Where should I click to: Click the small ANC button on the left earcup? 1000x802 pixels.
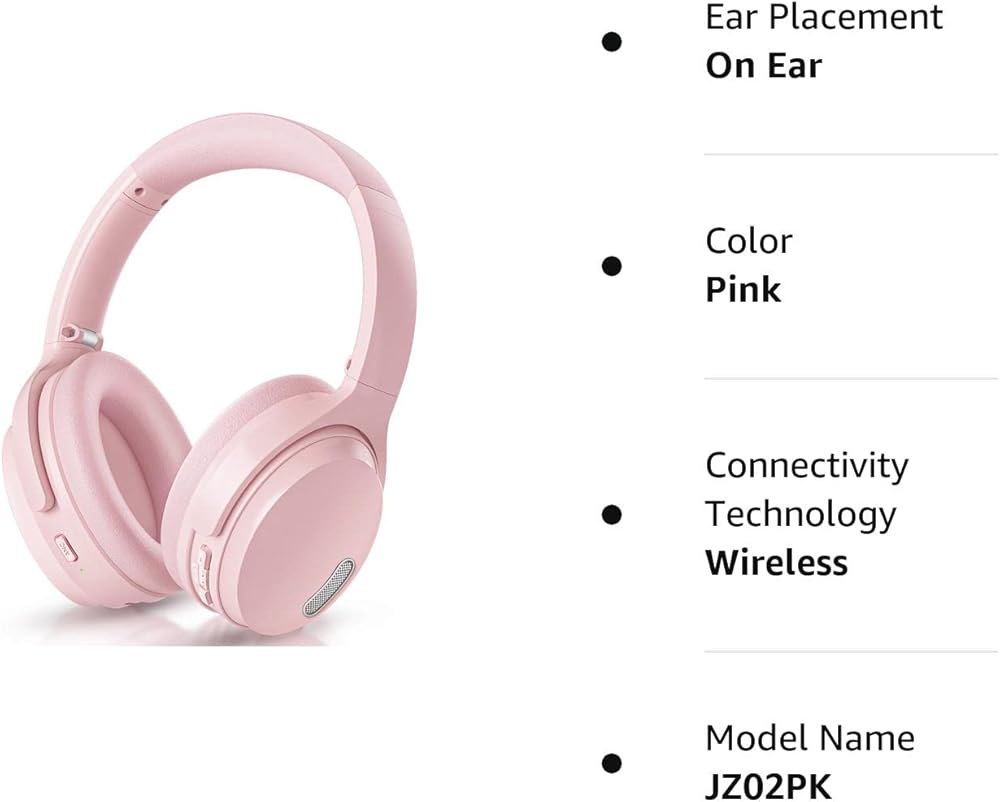pyautogui.click(x=65, y=548)
